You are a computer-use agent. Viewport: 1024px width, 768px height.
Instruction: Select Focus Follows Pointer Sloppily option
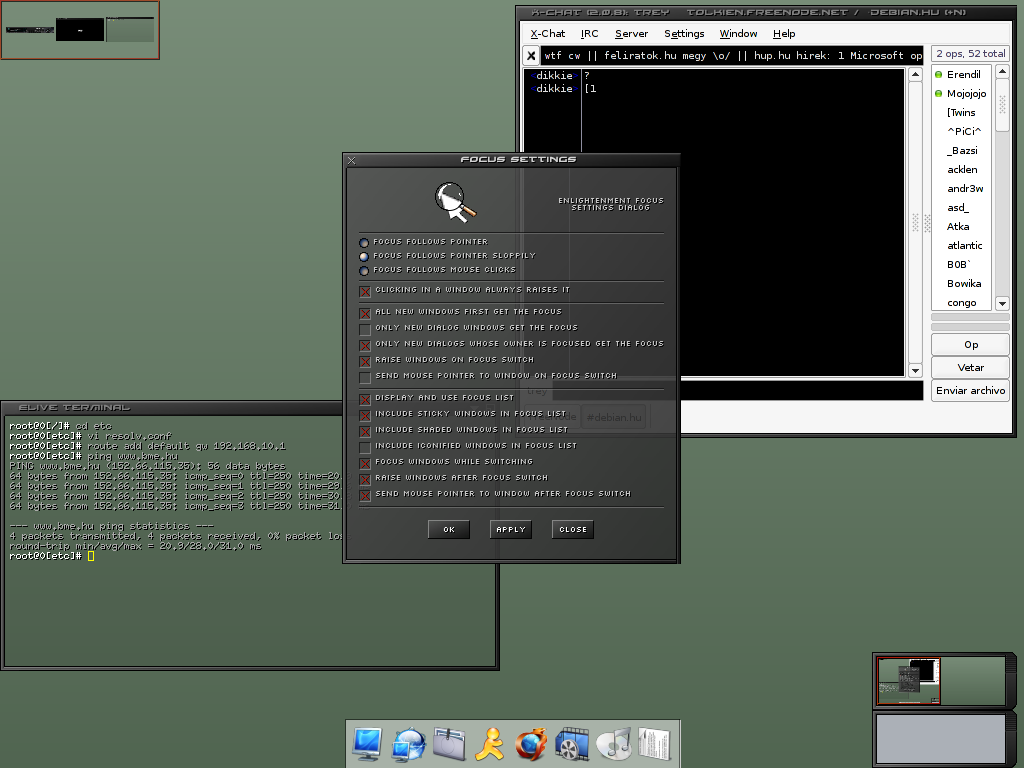[364, 257]
